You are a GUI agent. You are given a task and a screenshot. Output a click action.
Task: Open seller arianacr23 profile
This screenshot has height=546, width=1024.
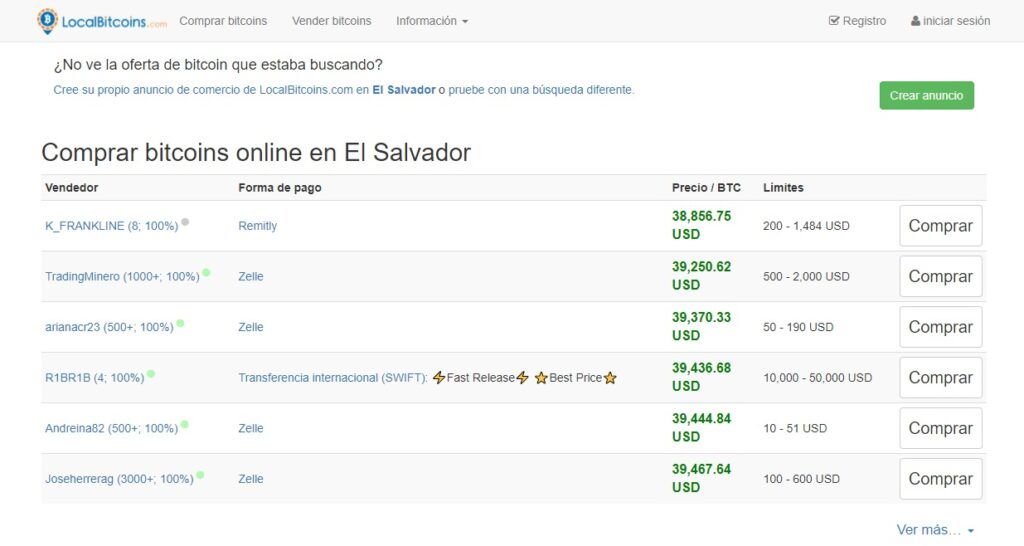[x=109, y=327]
